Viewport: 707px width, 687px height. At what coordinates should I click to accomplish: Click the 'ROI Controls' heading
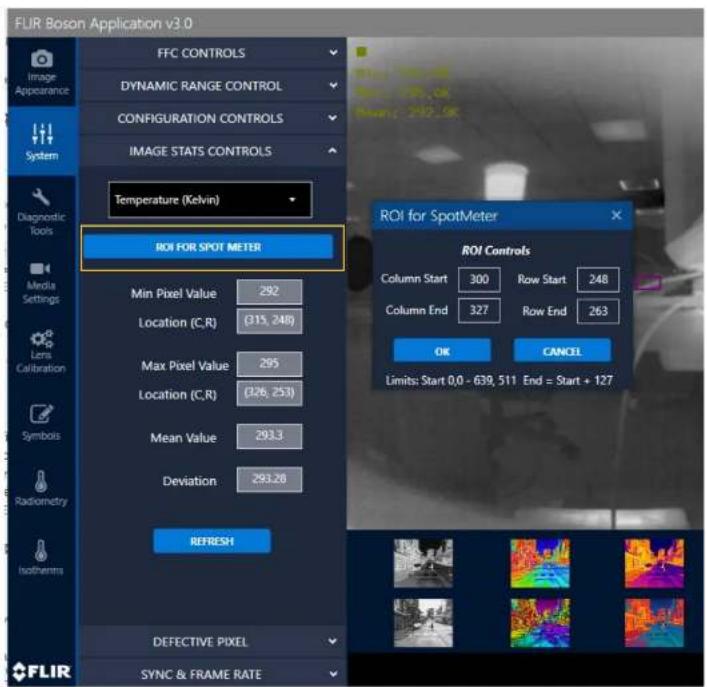[496, 251]
